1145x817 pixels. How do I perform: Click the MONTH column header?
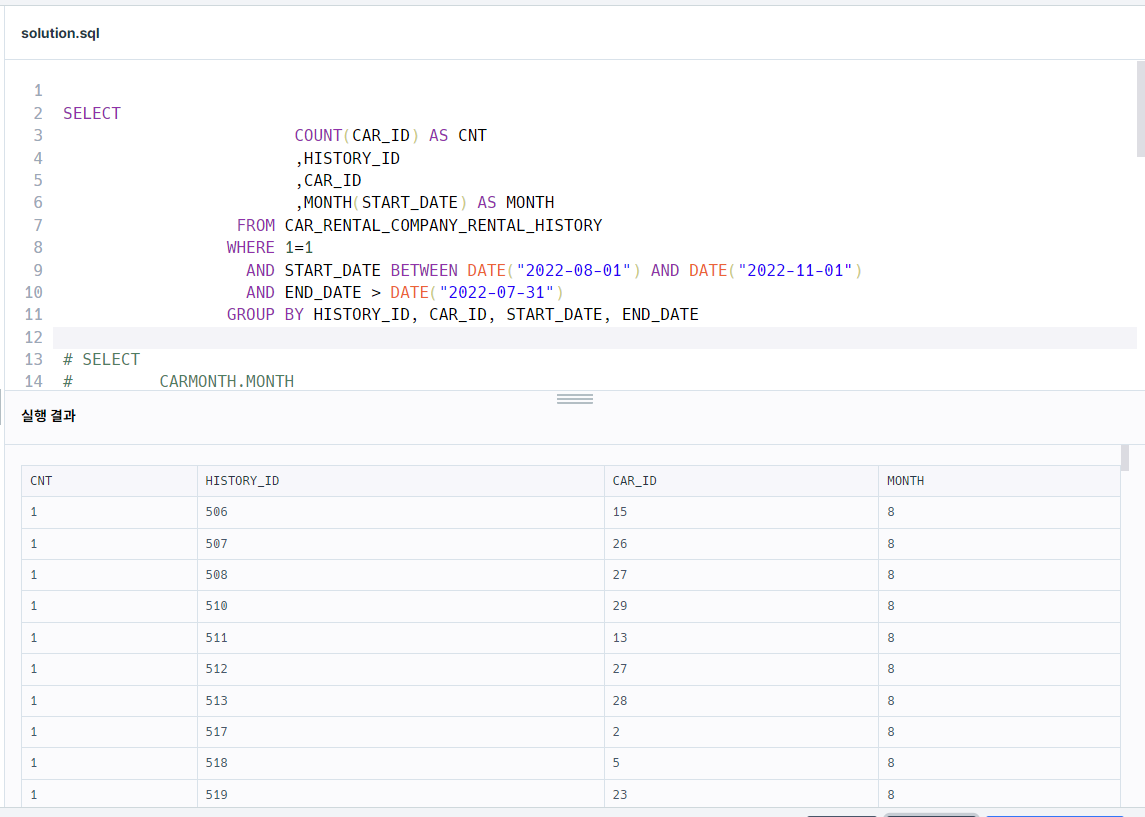pos(999,480)
